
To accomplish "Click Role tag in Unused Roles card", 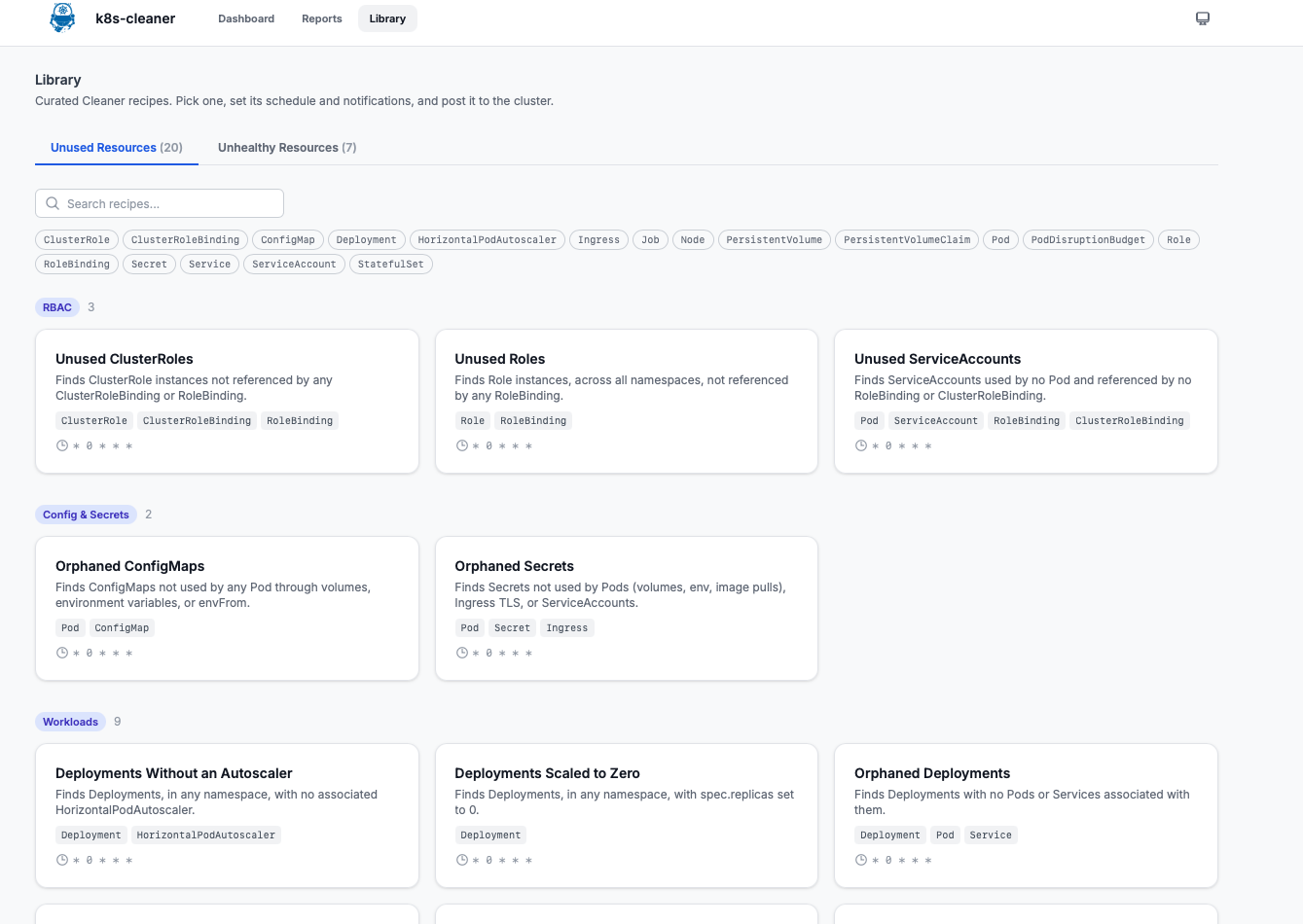I will [473, 421].
